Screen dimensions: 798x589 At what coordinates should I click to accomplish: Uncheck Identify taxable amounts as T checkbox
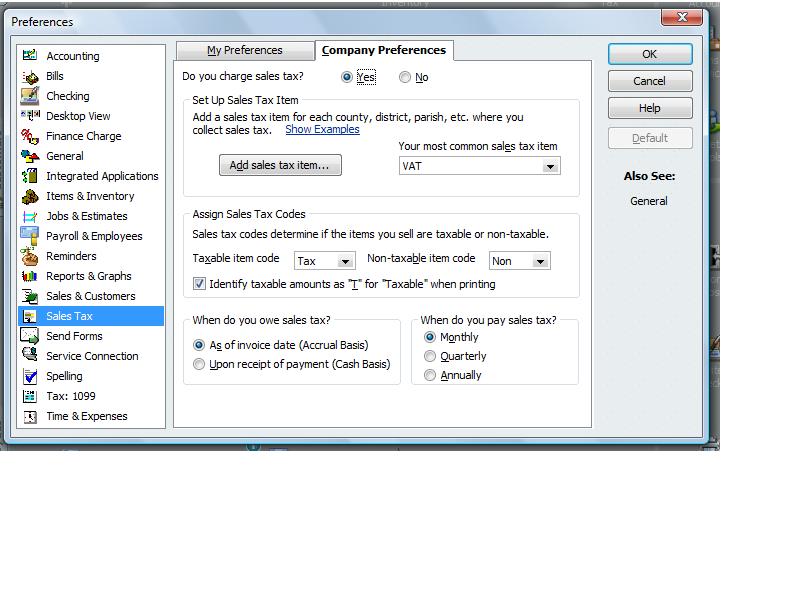(x=200, y=284)
